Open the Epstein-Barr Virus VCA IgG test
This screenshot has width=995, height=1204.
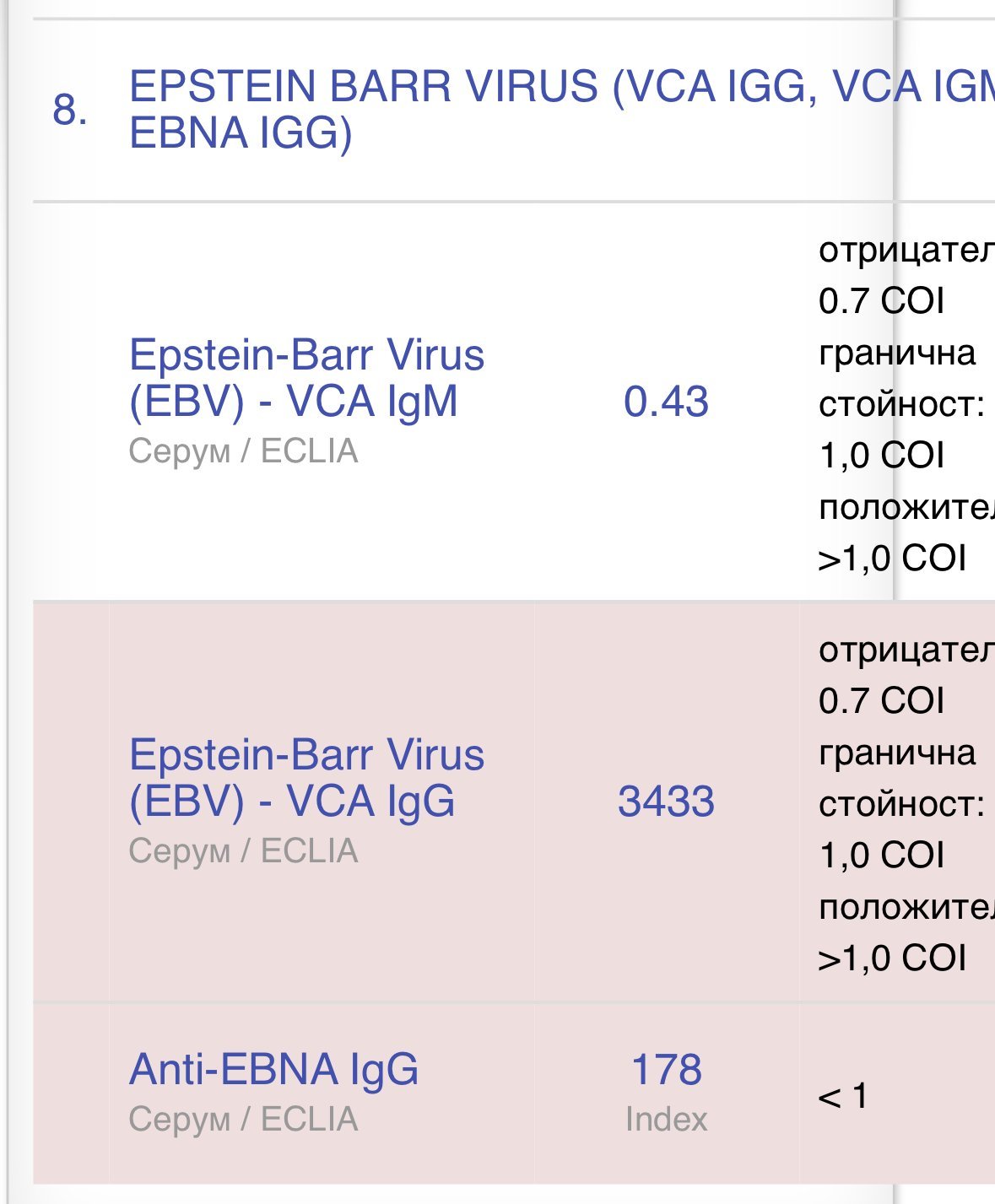(x=306, y=777)
